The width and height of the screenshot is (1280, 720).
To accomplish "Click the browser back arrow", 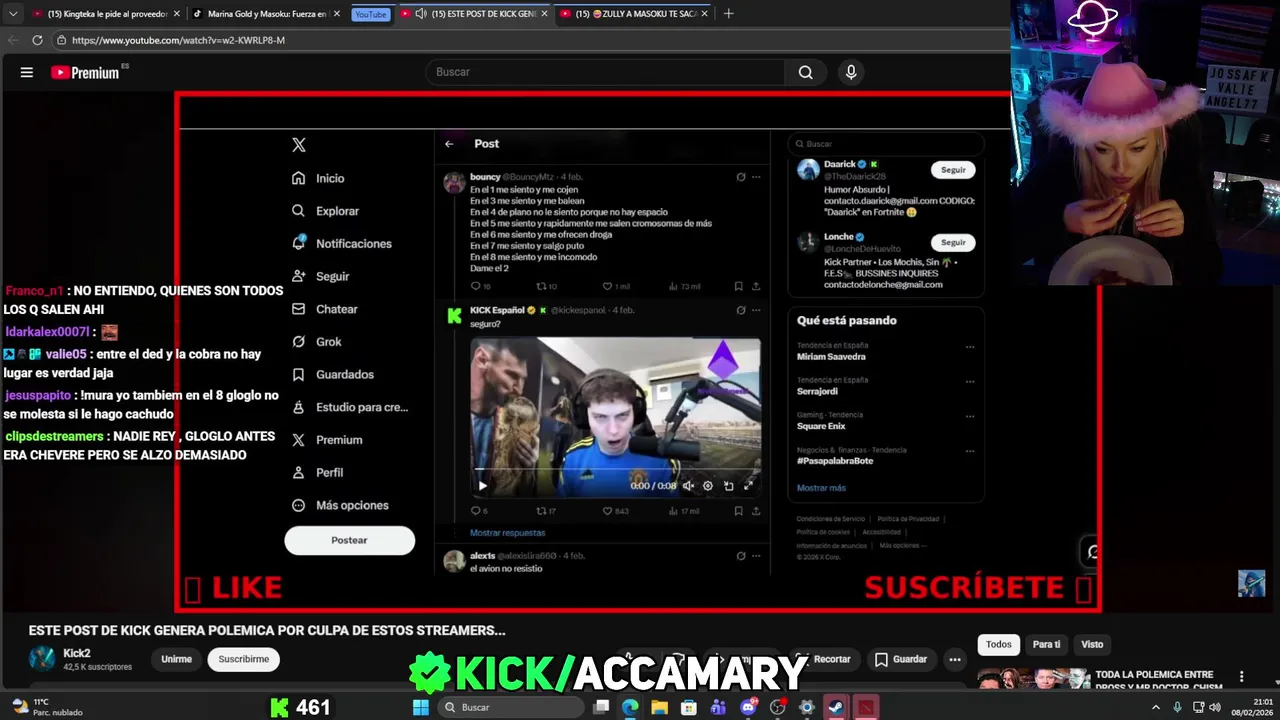I will click(13, 40).
